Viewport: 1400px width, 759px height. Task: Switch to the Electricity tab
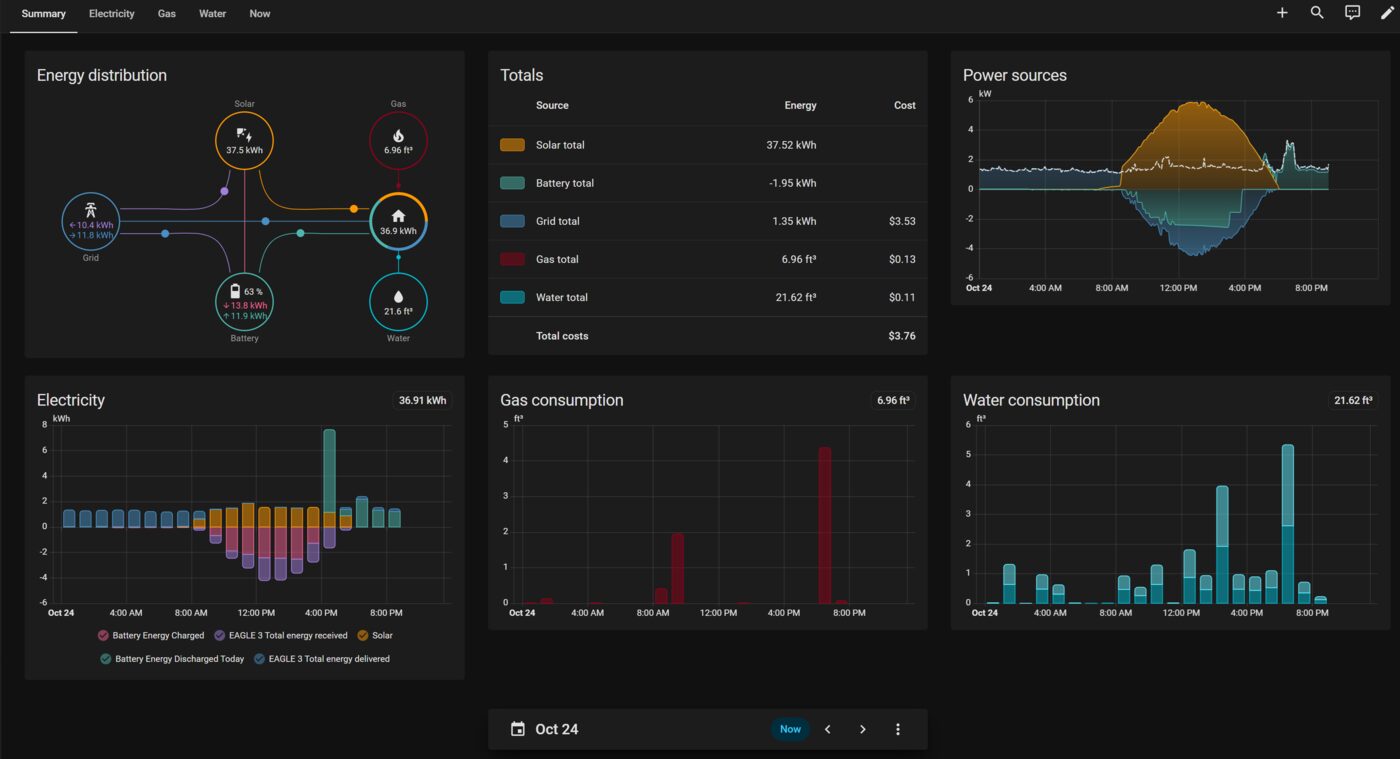click(111, 14)
